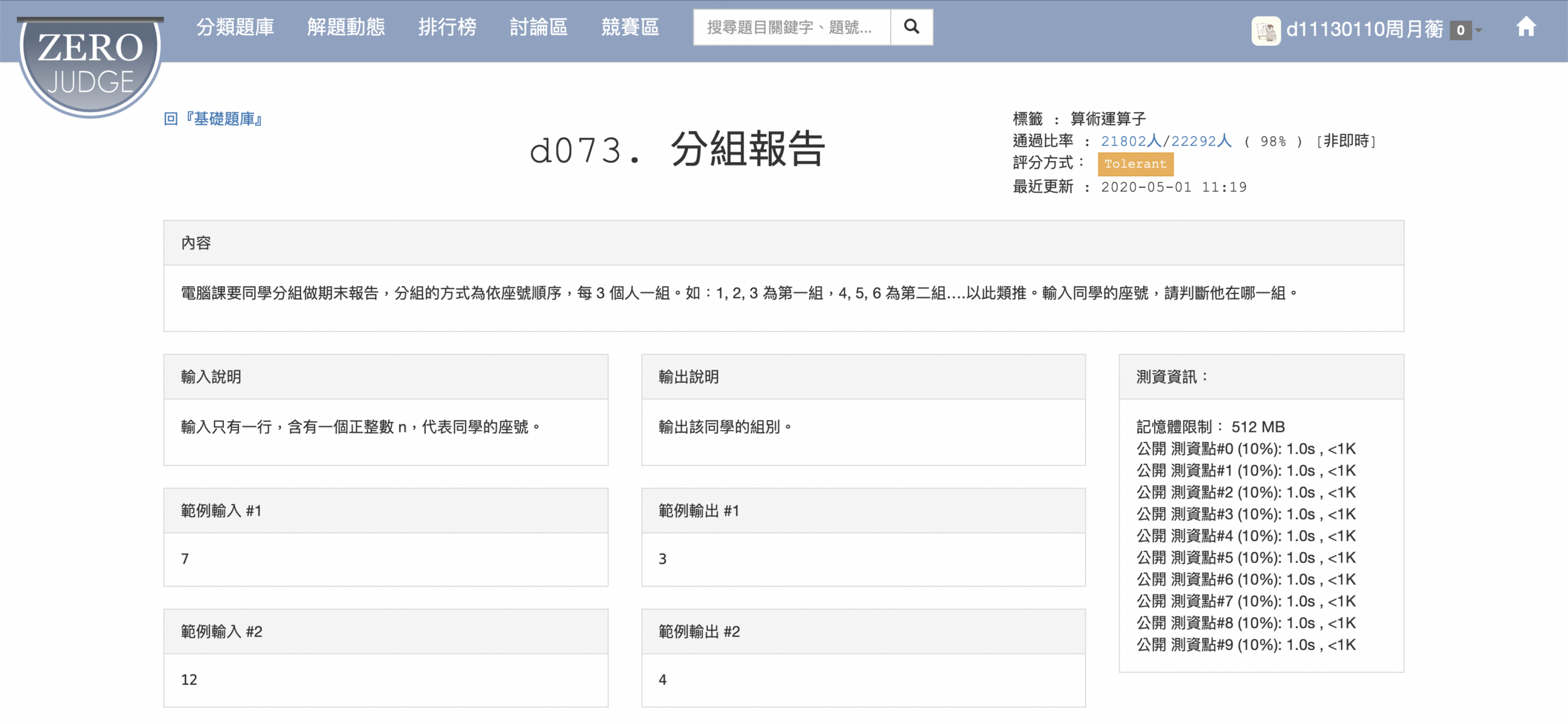This screenshot has height=724, width=1568.
Task: Click the notification count badge showing 0
Action: (1460, 30)
